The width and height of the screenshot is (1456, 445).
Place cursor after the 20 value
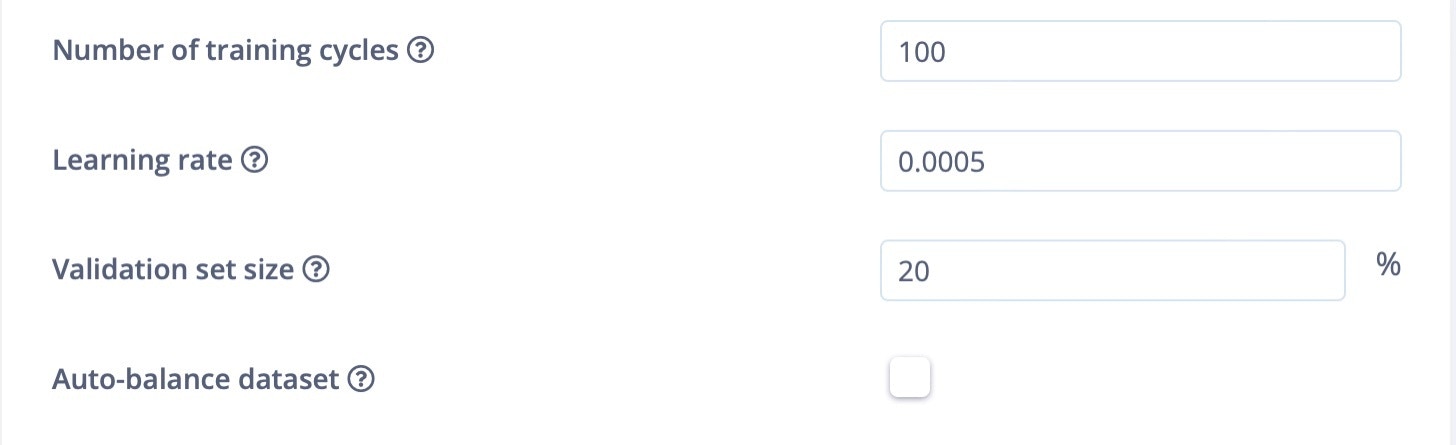932,271
